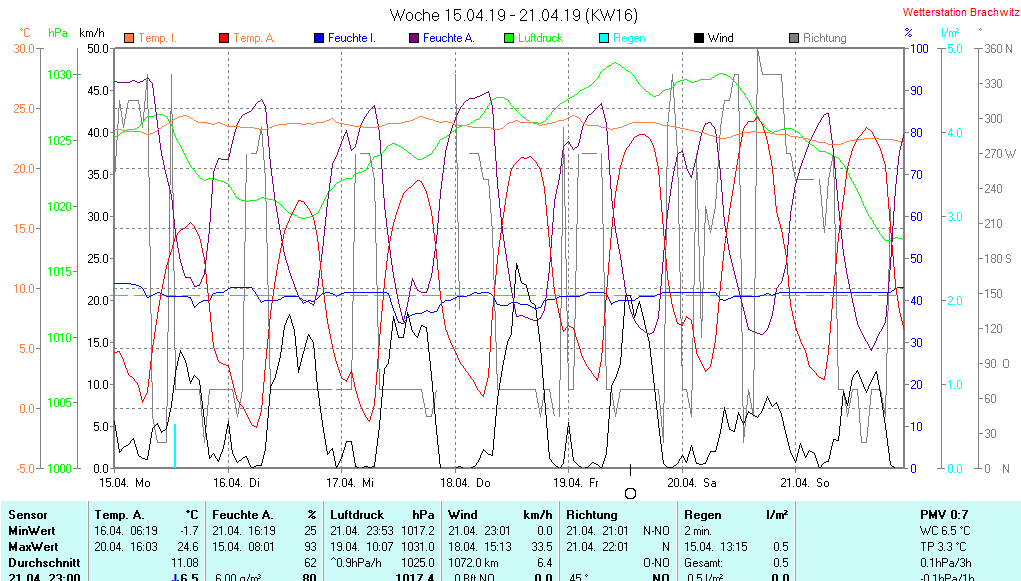Click the km/h axis unit label
Screen dimensions: 1021x581
pos(93,33)
